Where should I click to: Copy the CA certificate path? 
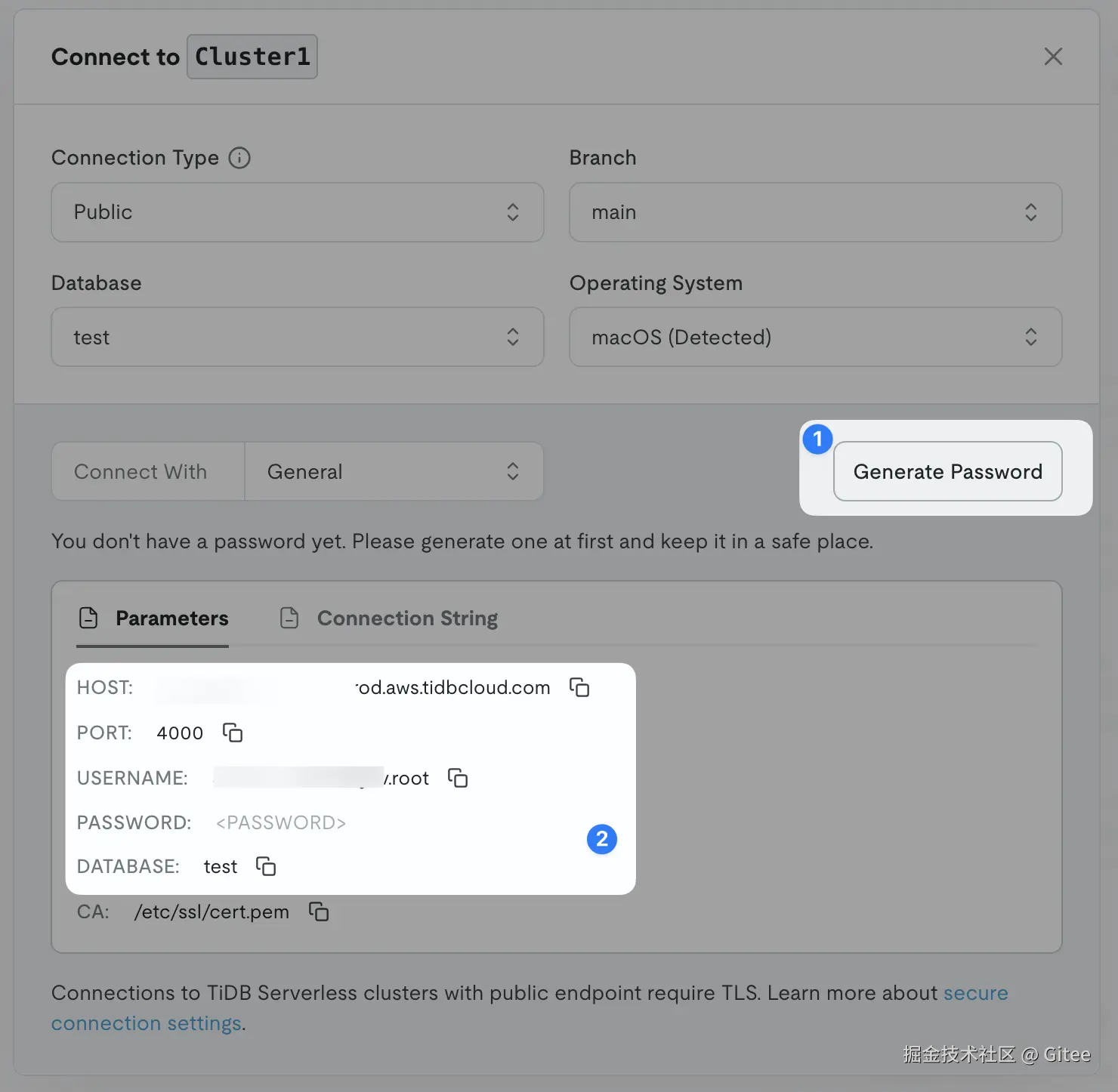click(319, 912)
